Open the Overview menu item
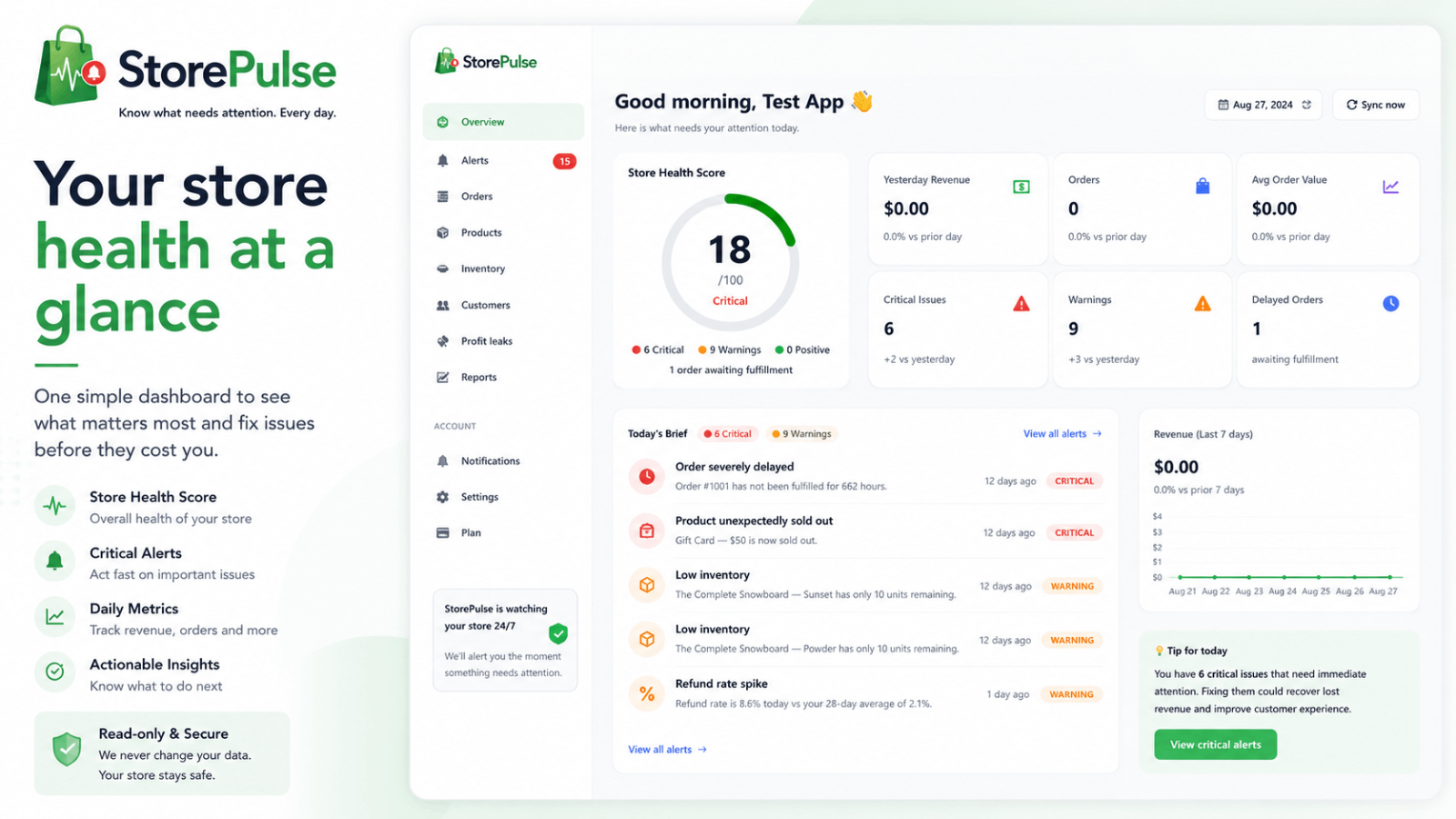 pyautogui.click(x=503, y=122)
